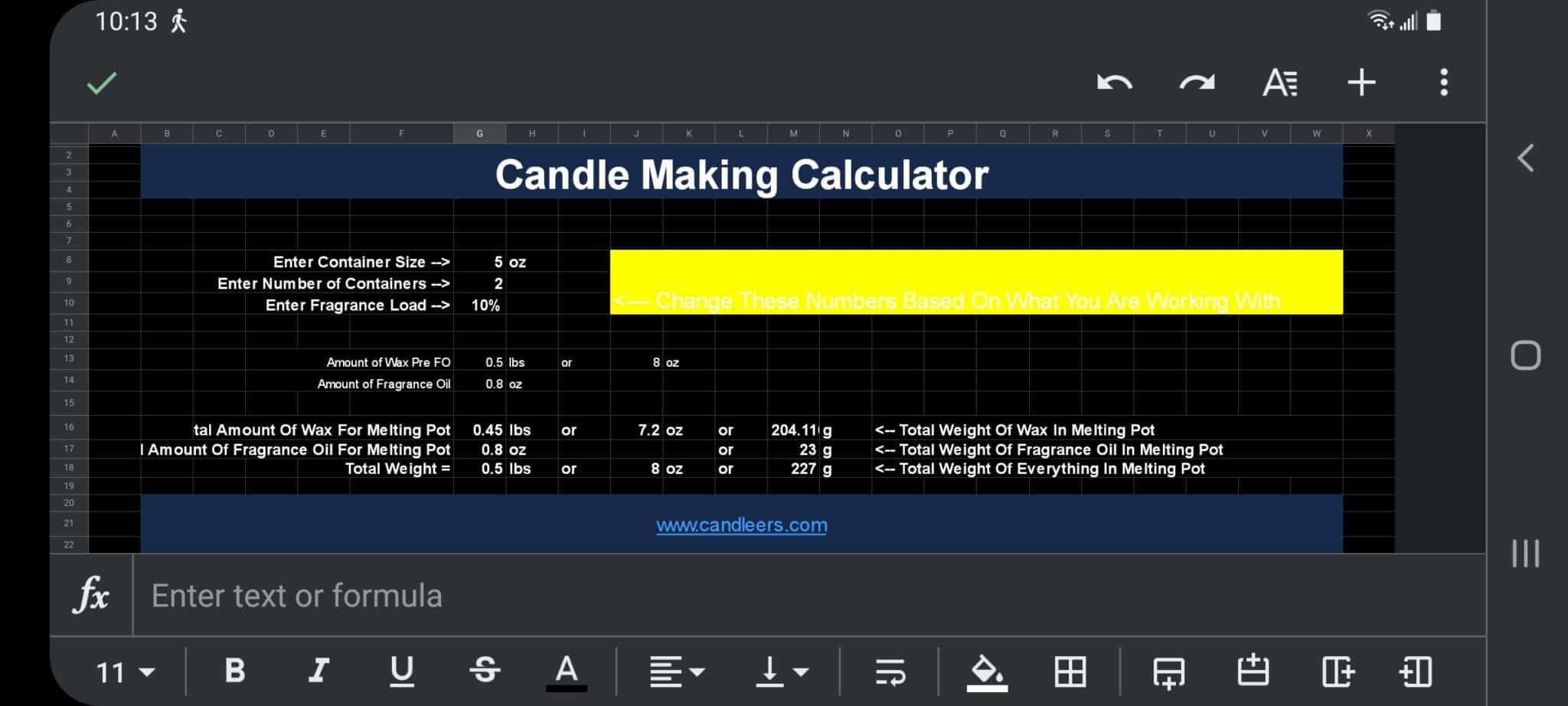
Task: Open the insert plus menu
Action: click(1361, 83)
